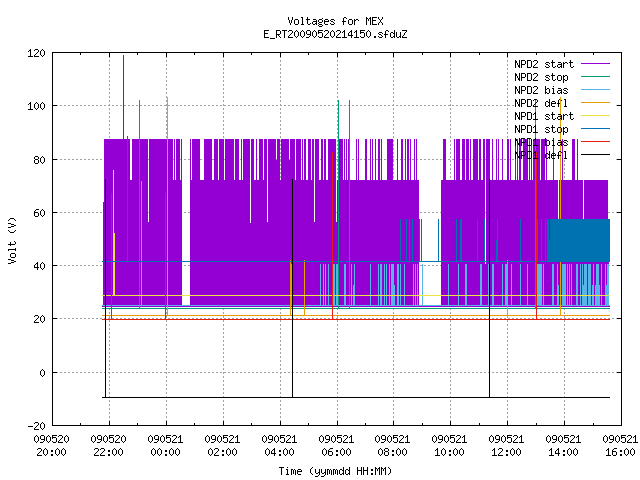Click the 'NPD2 start' legend label
Screen dimensions: 640x480
point(544,64)
